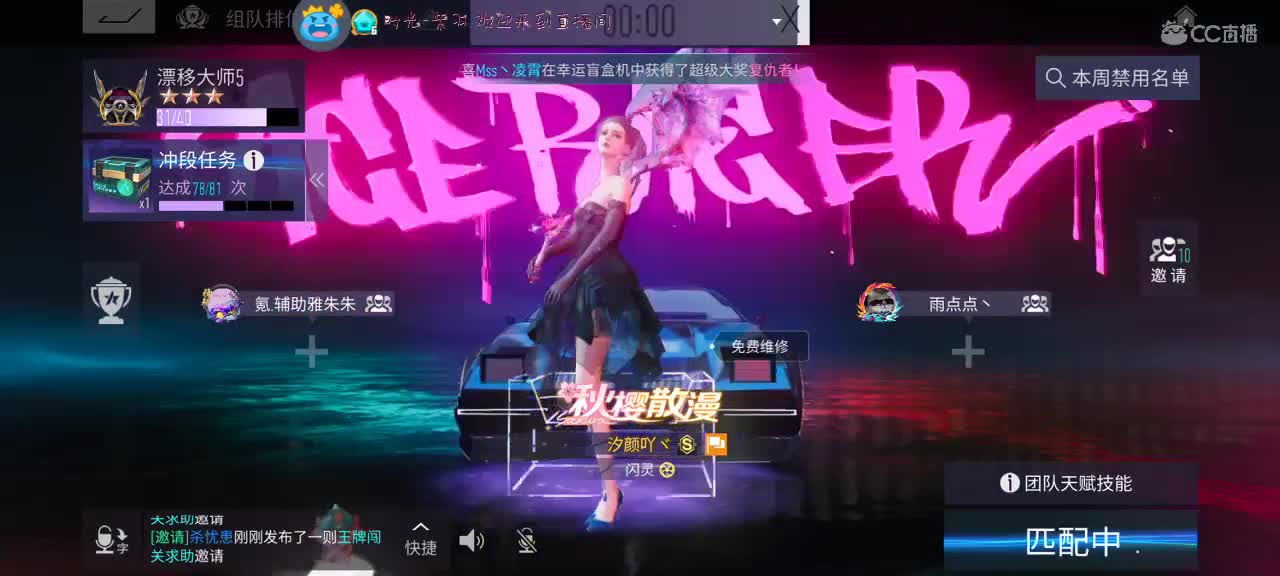Toggle the muted microphone icon
The height and width of the screenshot is (576, 1280).
(x=527, y=541)
